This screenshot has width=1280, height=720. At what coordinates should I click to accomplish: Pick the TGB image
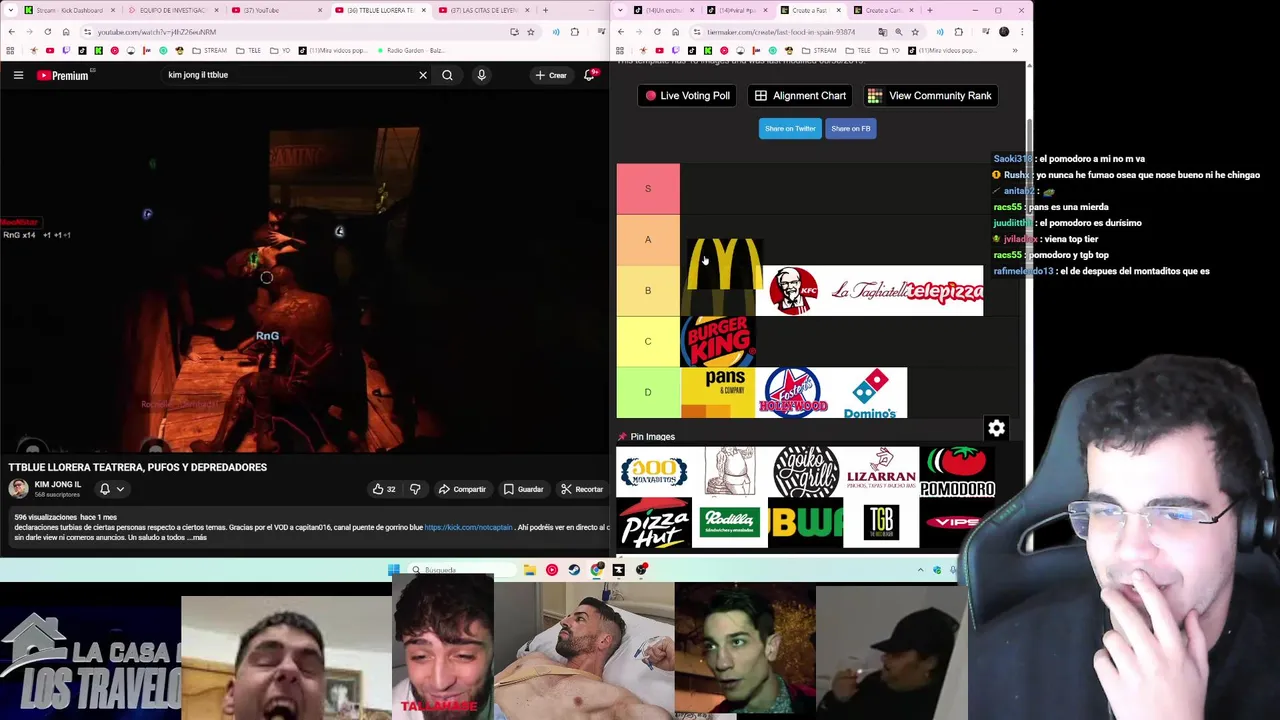(881, 523)
